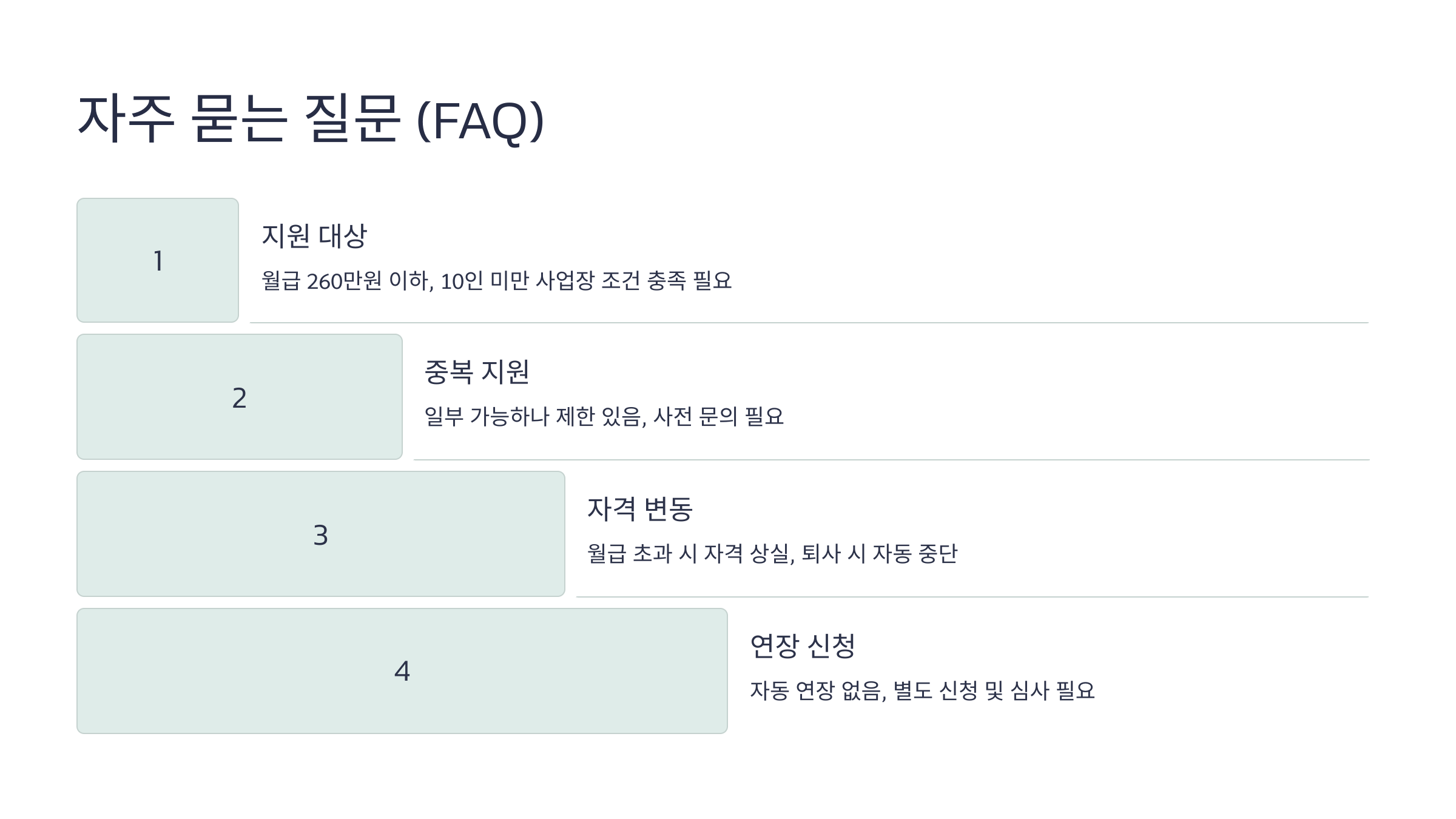Click the numbered box 1

pos(158,260)
